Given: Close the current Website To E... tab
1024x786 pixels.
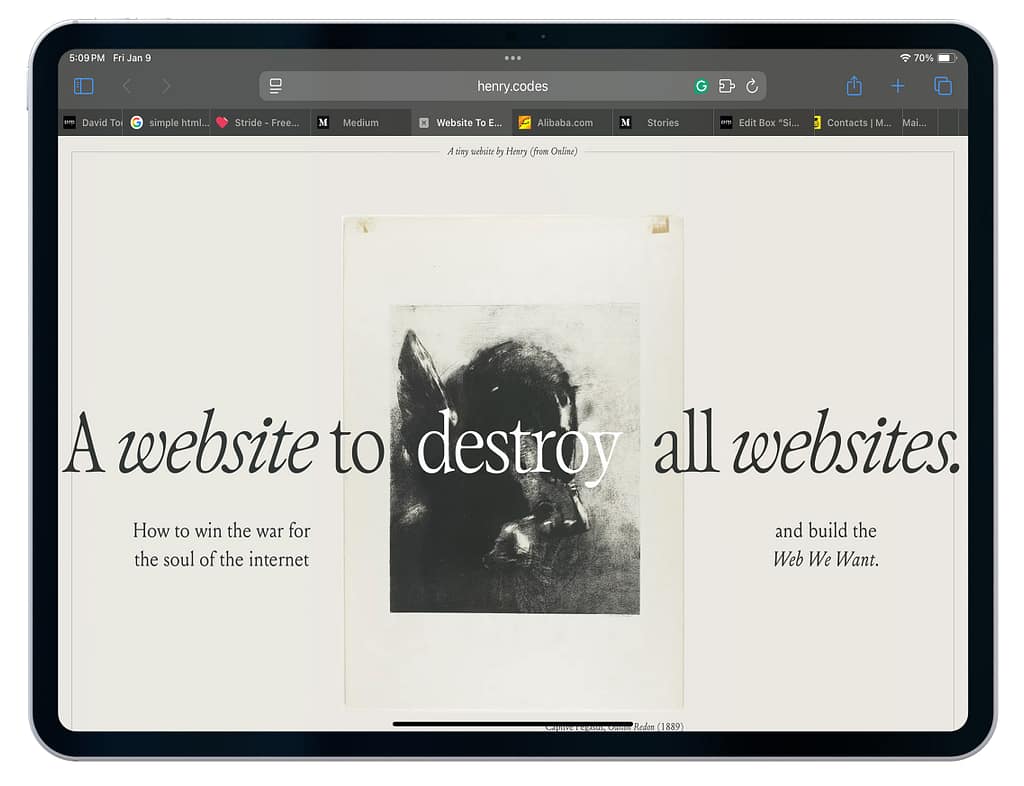Looking at the screenshot, I should 424,123.
